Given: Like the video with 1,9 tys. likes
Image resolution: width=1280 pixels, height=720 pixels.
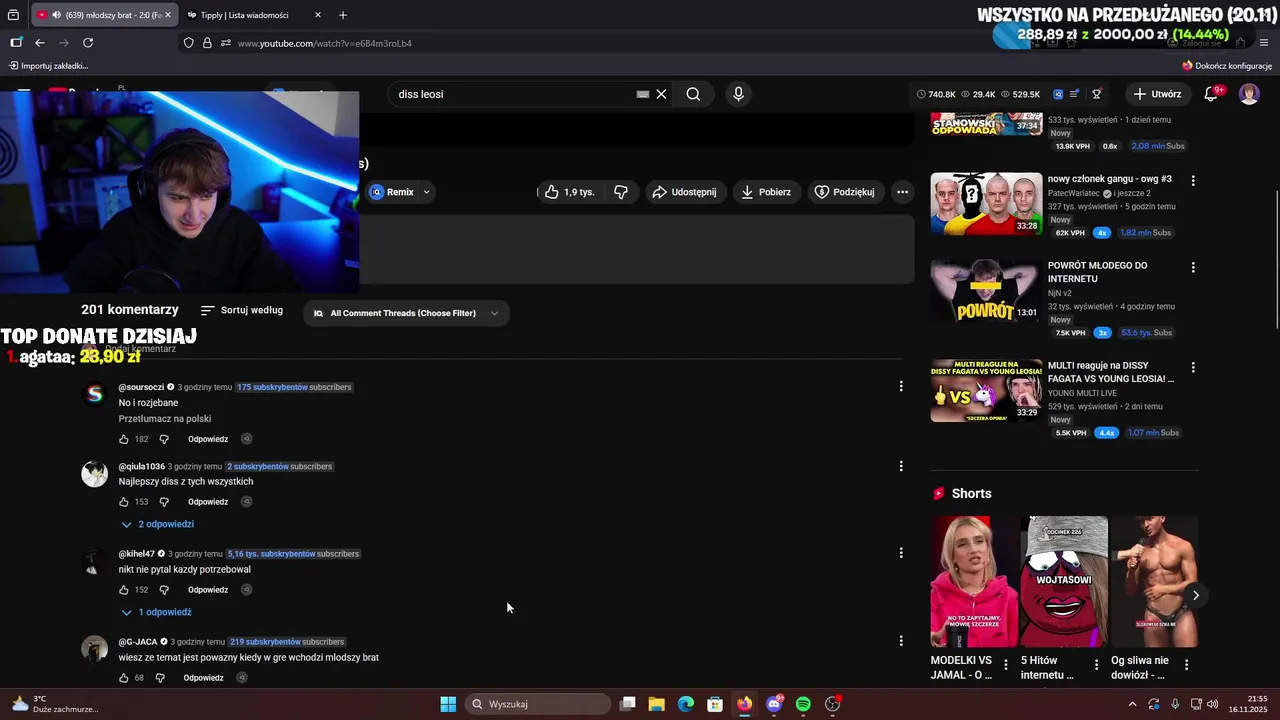Looking at the screenshot, I should coord(570,192).
